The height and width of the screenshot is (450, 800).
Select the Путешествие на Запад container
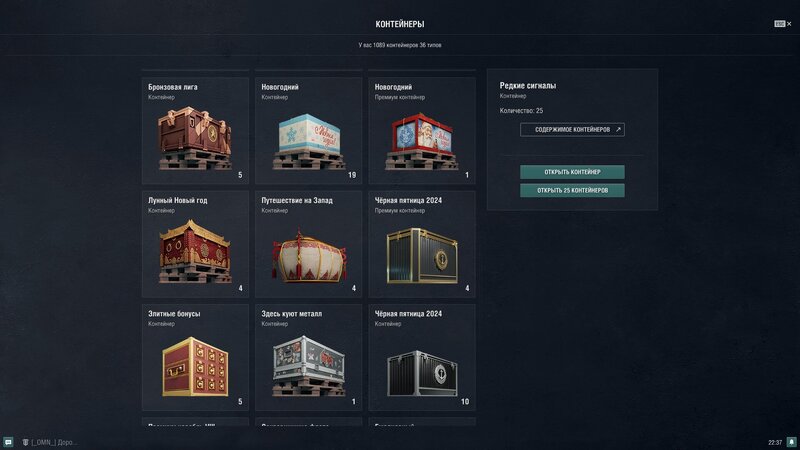[x=309, y=244]
